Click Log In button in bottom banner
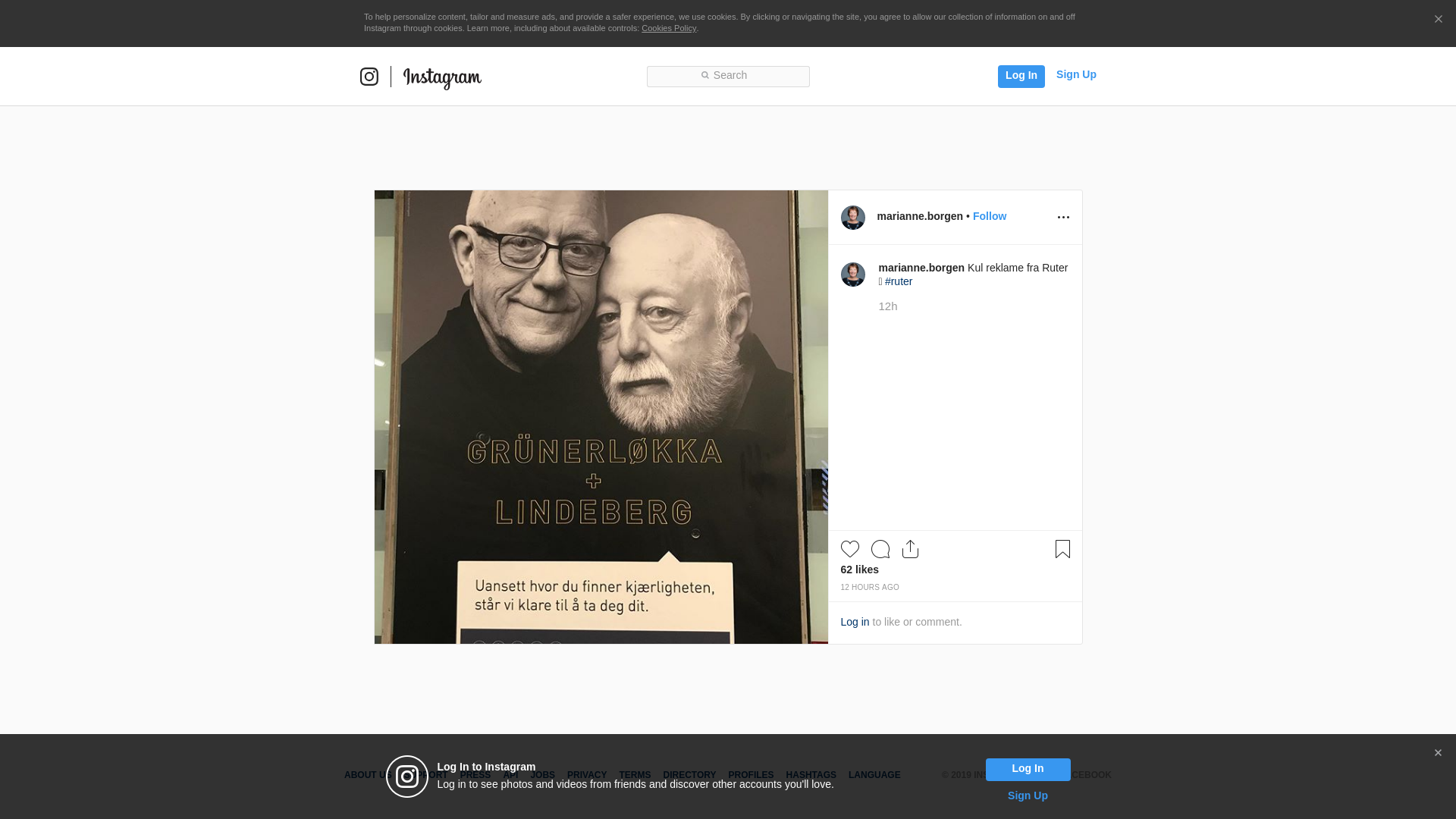 click(x=1028, y=769)
